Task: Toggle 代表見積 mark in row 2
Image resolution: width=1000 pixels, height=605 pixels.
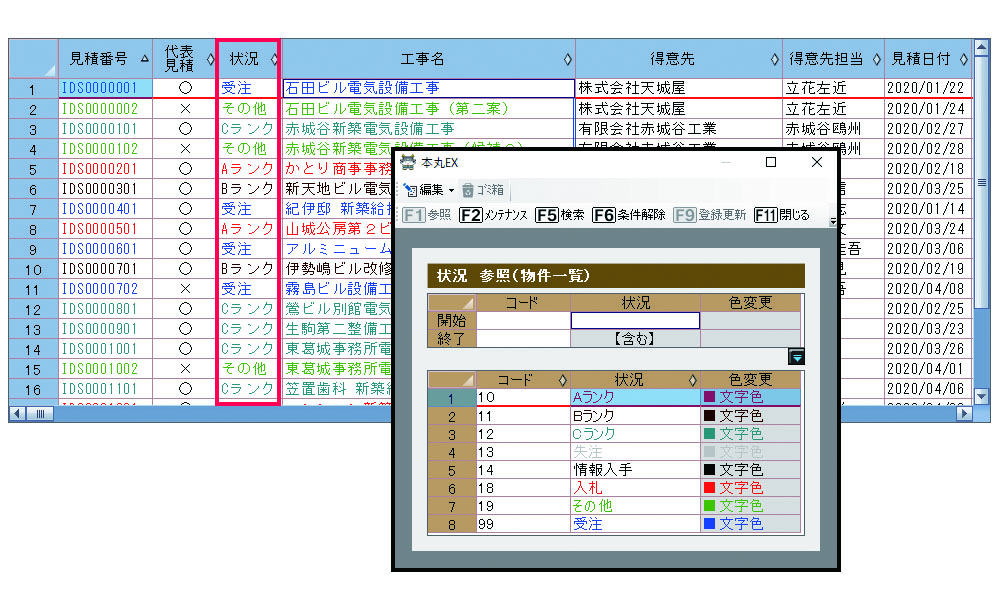Action: click(x=185, y=108)
